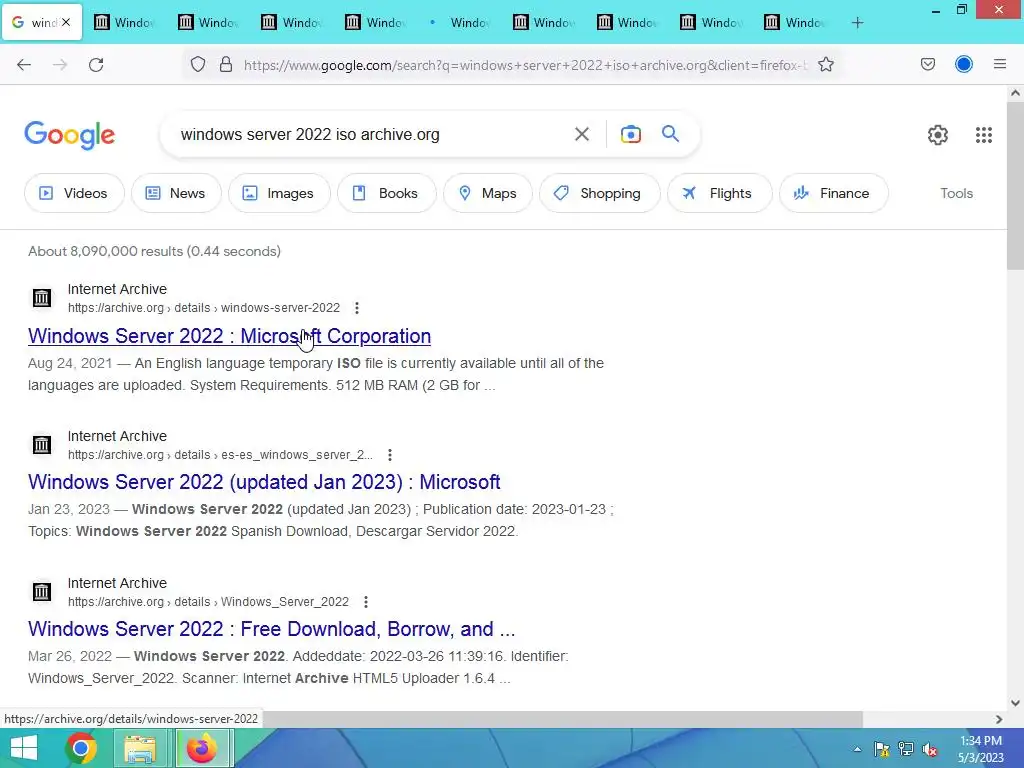Click the vertical scrollbar thumb
The height and width of the screenshot is (768, 1024).
point(1015,185)
